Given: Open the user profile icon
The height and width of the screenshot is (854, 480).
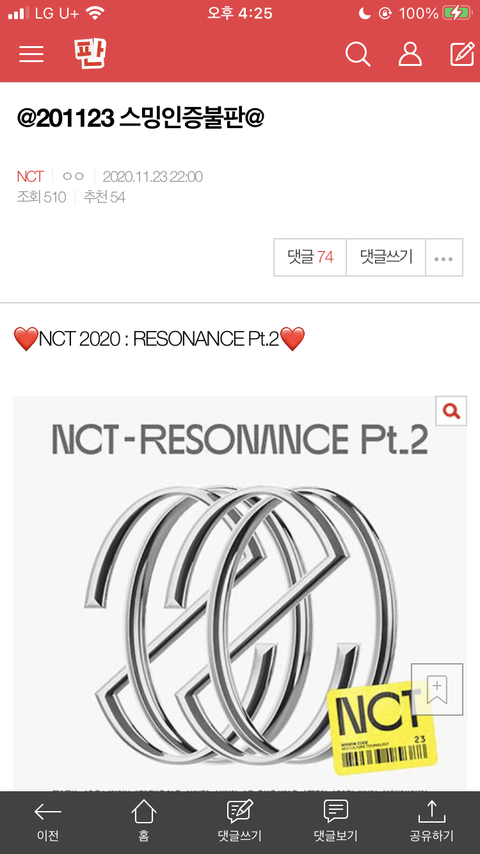Looking at the screenshot, I should (410, 54).
